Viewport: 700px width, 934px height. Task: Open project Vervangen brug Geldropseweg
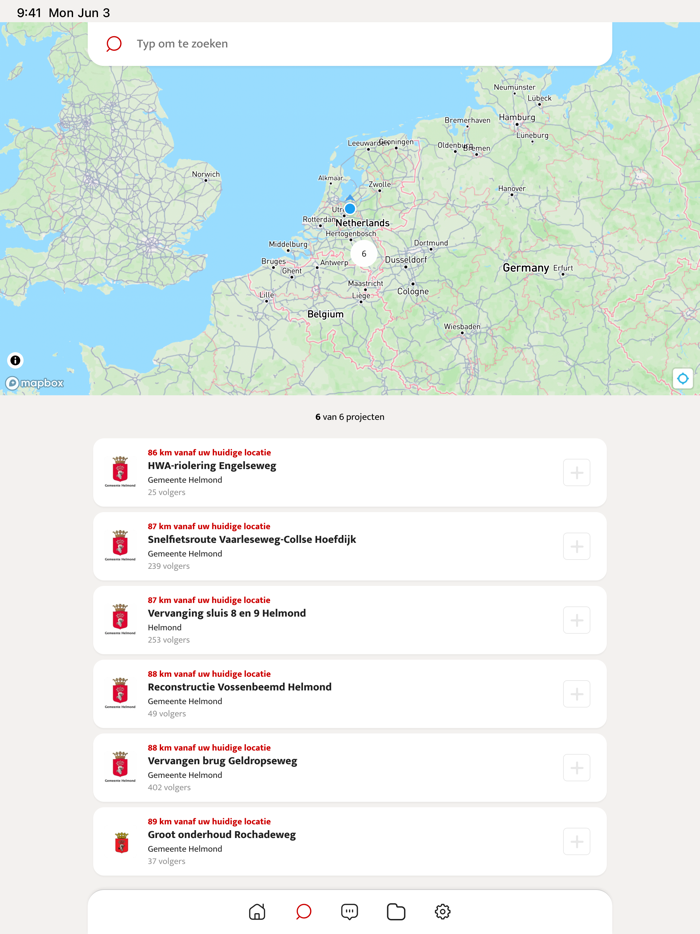[350, 768]
